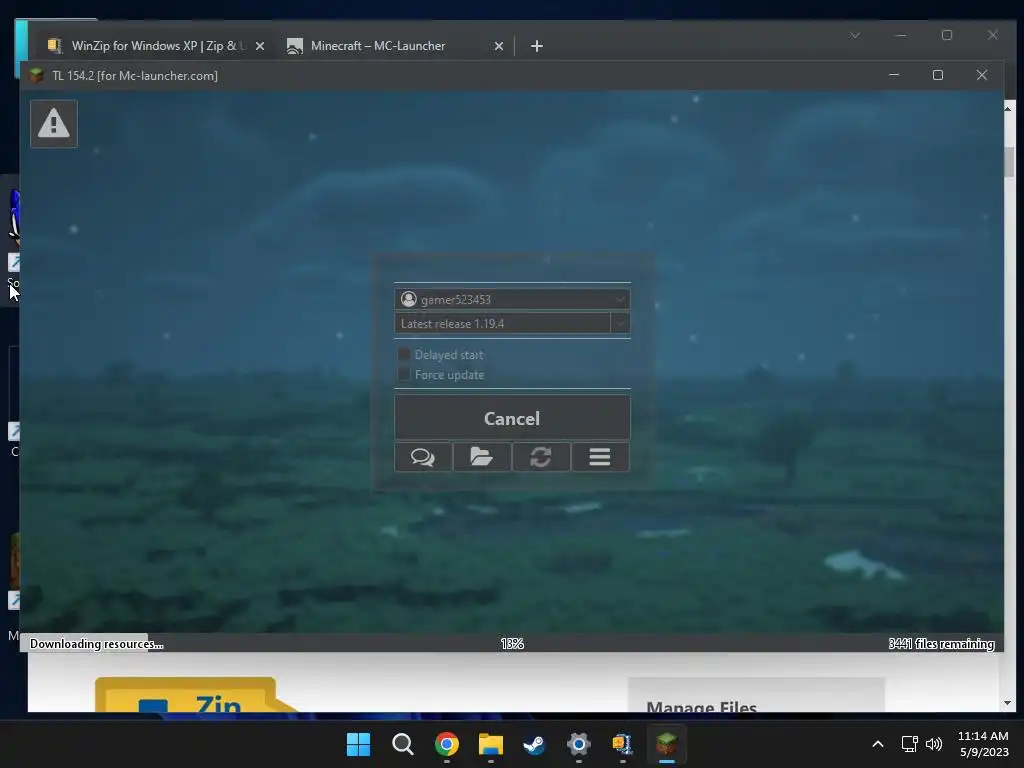The width and height of the screenshot is (1024, 768).
Task: Click the Manage Files heading on webpage
Action: (x=701, y=707)
